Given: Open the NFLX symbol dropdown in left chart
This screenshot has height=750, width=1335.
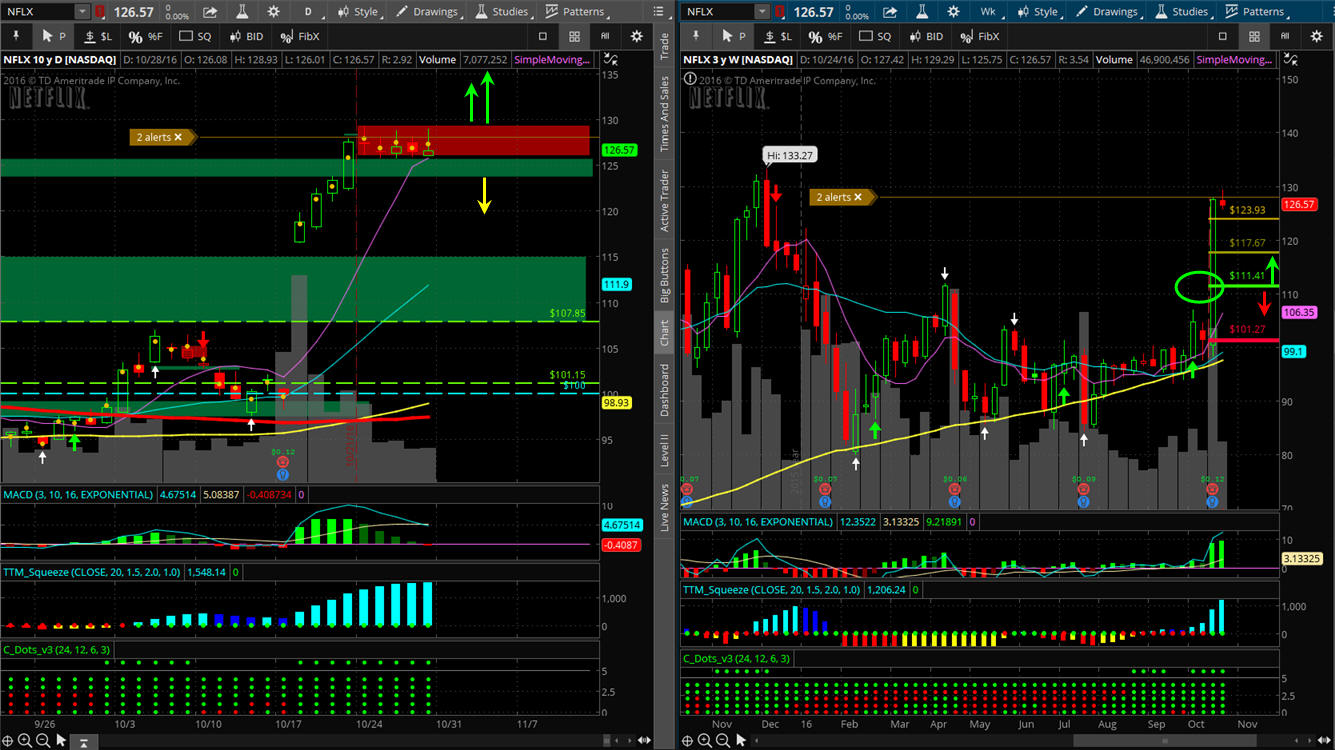Looking at the screenshot, I should tap(84, 12).
